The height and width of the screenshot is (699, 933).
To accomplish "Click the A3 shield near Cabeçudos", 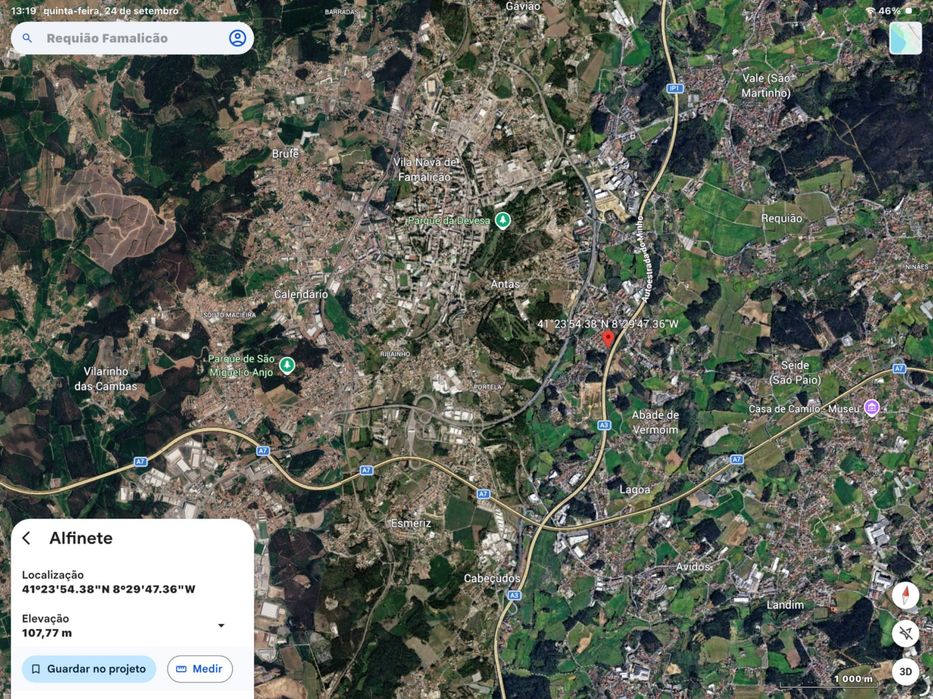I will pyautogui.click(x=514, y=595).
